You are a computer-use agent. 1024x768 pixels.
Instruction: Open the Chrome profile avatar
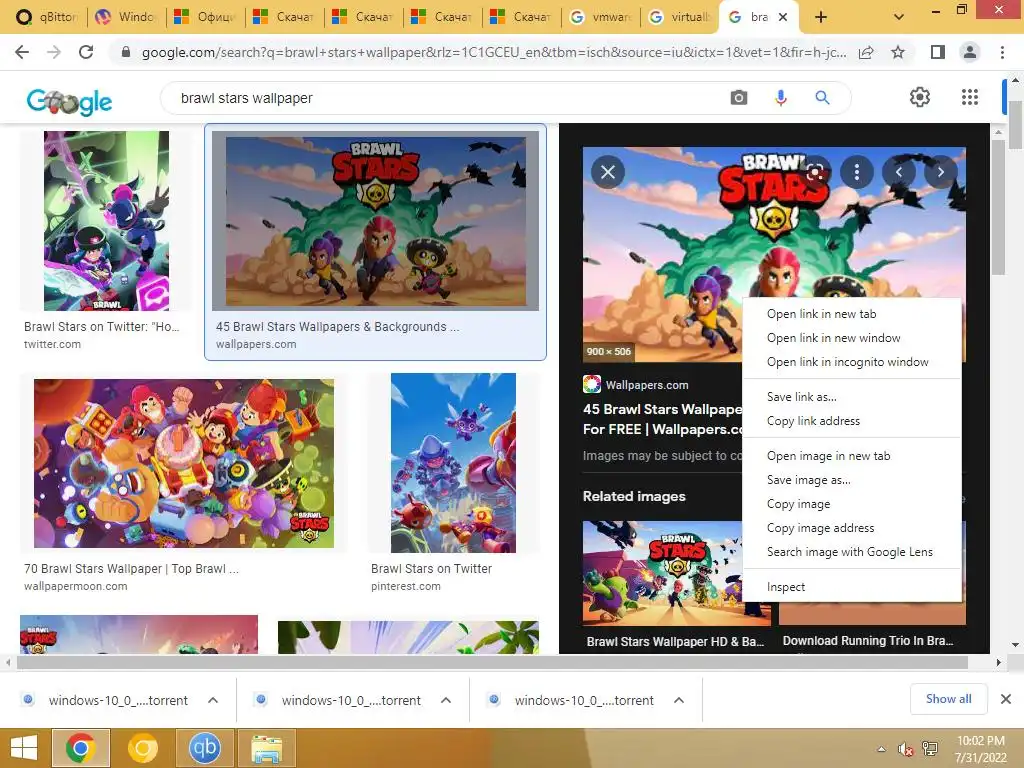(x=970, y=52)
